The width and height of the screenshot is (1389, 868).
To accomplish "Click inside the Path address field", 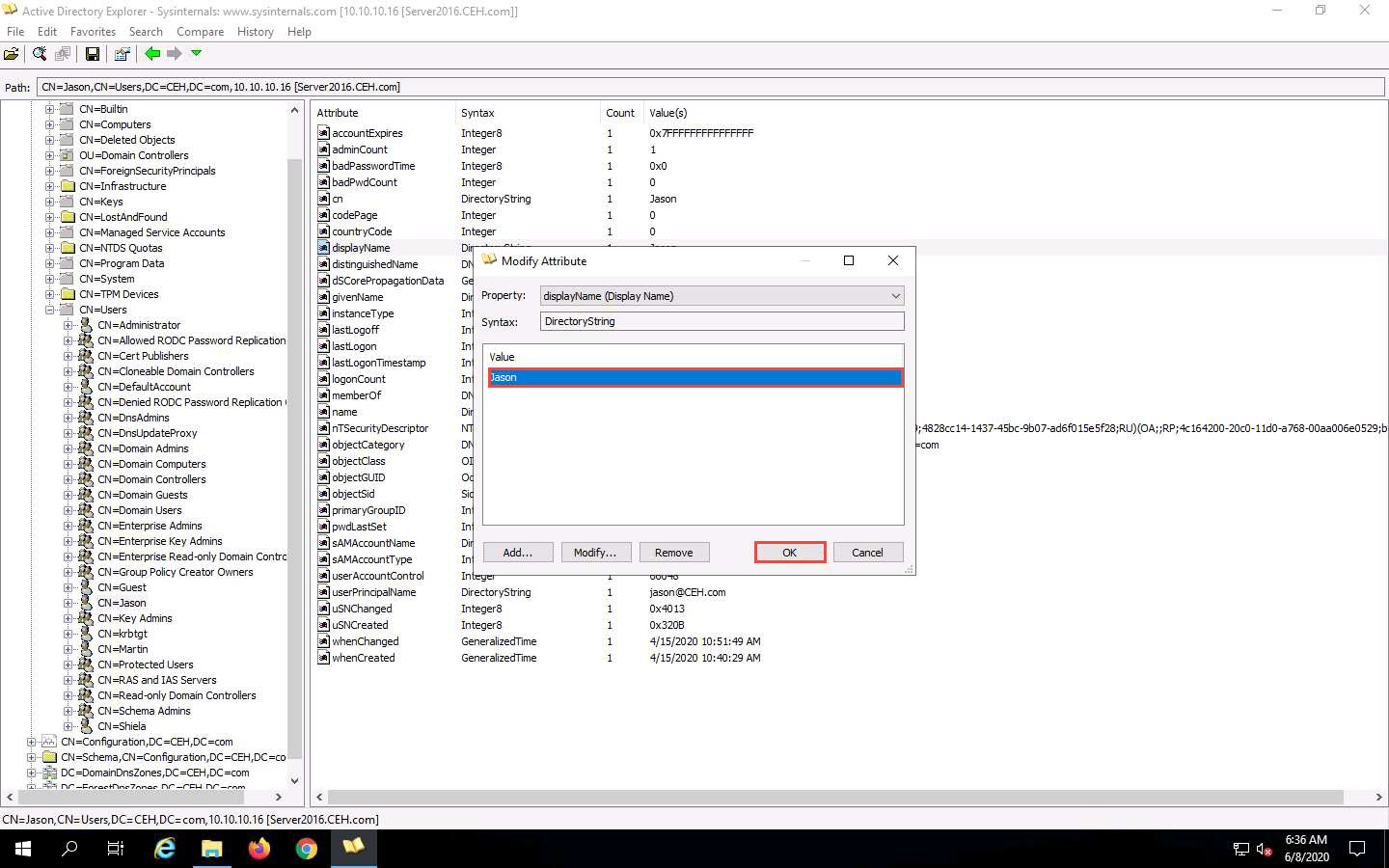I will coord(710,87).
